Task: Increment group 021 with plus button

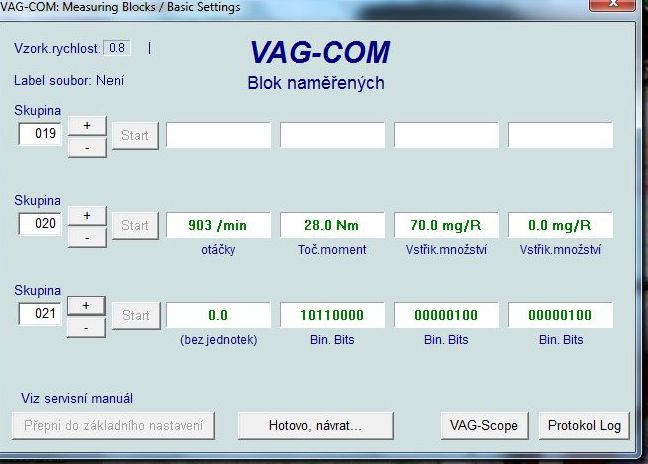Action: (86, 306)
